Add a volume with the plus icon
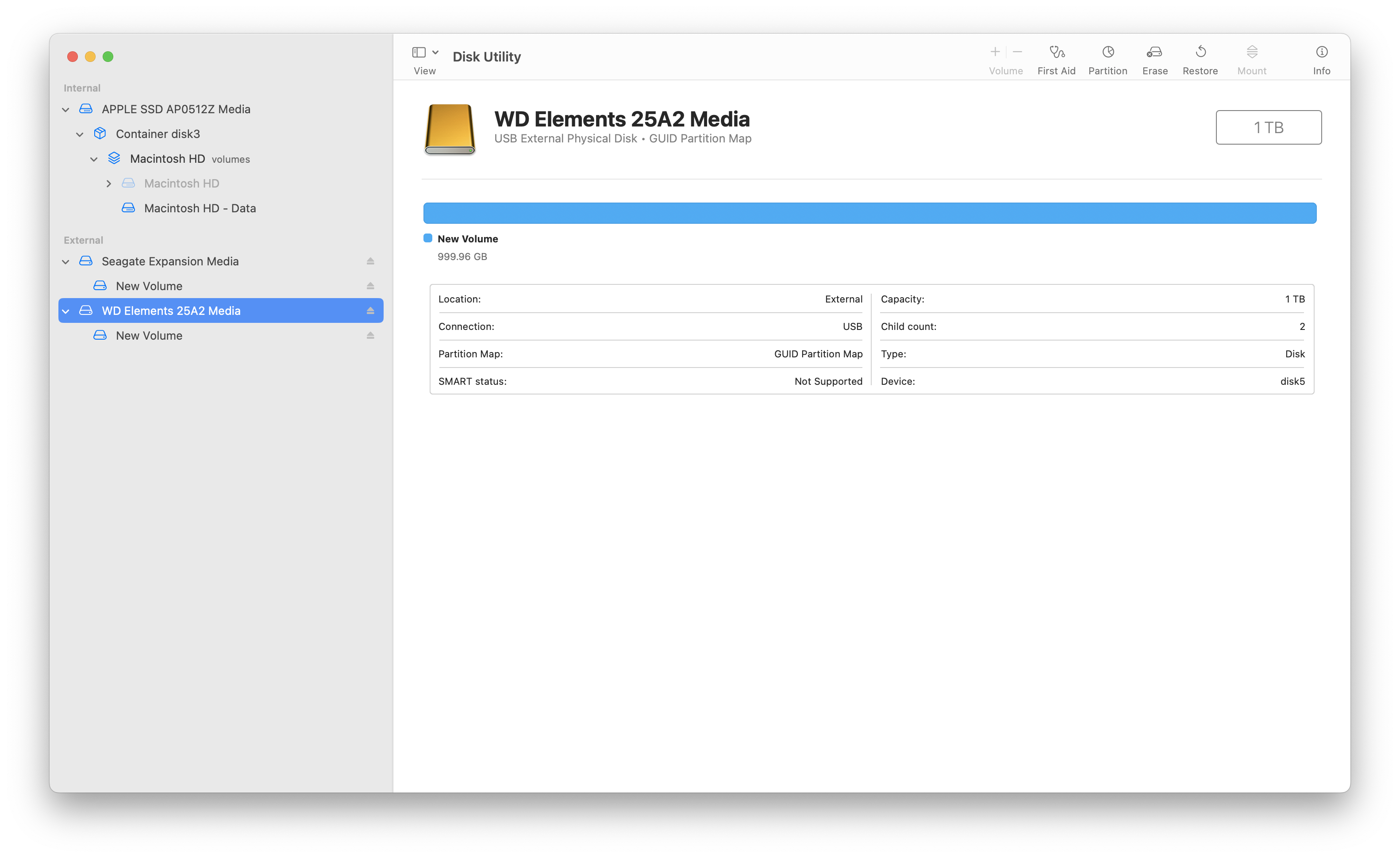1400x858 pixels. [x=995, y=52]
